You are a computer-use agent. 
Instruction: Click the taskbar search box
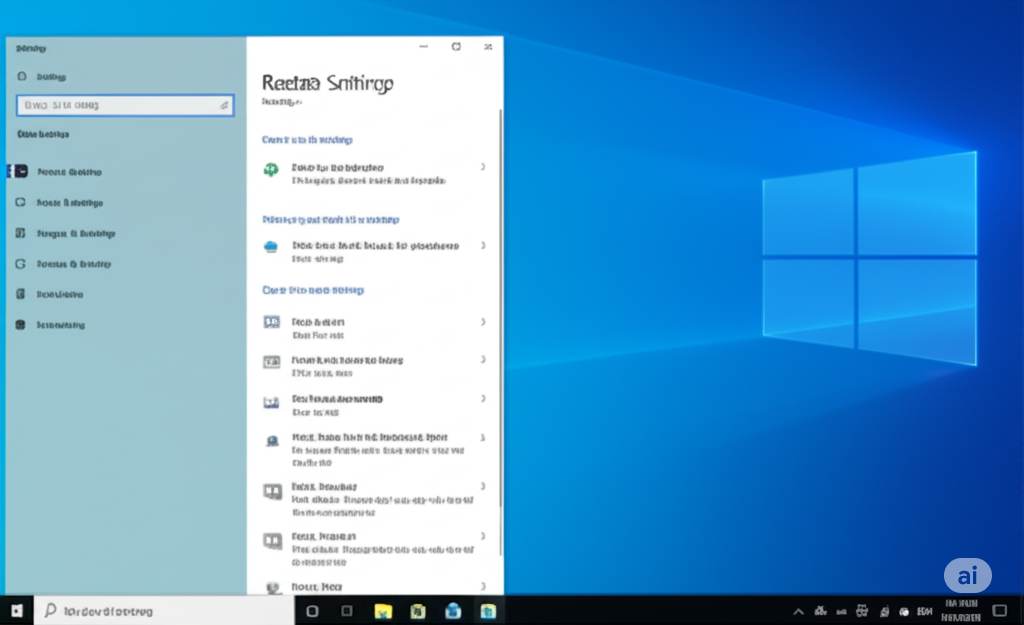pyautogui.click(x=164, y=611)
